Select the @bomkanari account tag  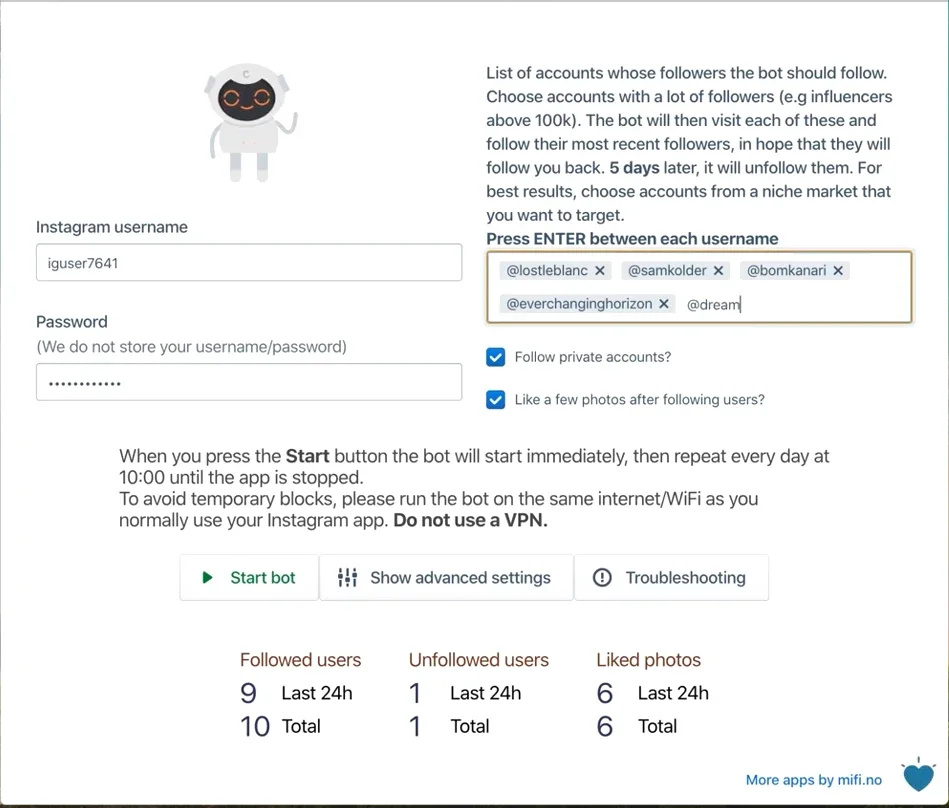point(786,271)
